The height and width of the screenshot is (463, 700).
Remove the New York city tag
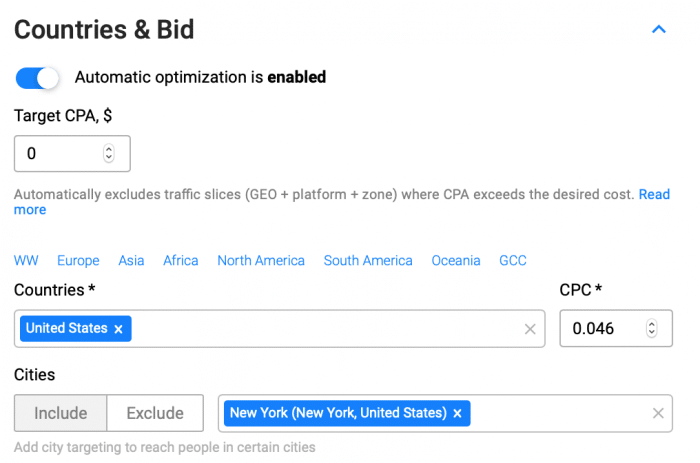click(457, 413)
